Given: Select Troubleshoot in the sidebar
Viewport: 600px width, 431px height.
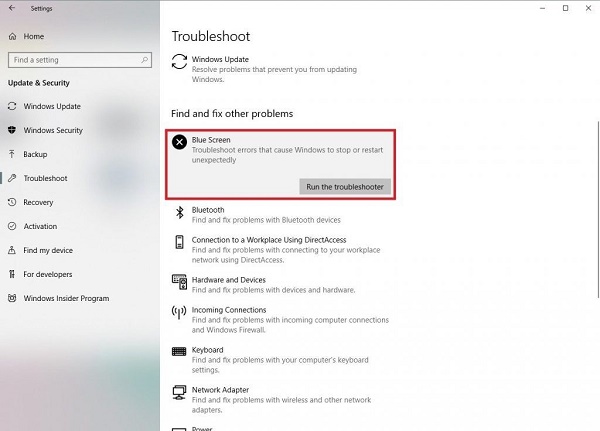Looking at the screenshot, I should point(45,178).
